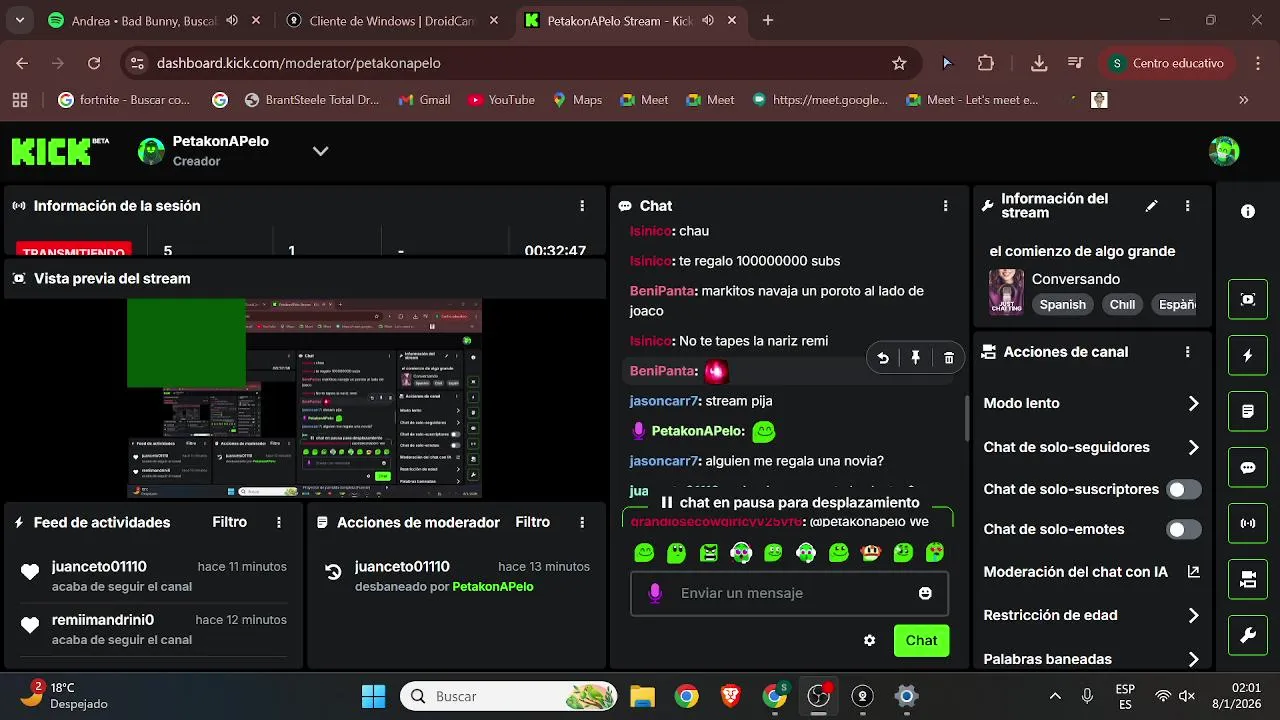Viewport: 1280px width, 720px height.
Task: Pin BeniPanta's chat message
Action: tap(916, 358)
